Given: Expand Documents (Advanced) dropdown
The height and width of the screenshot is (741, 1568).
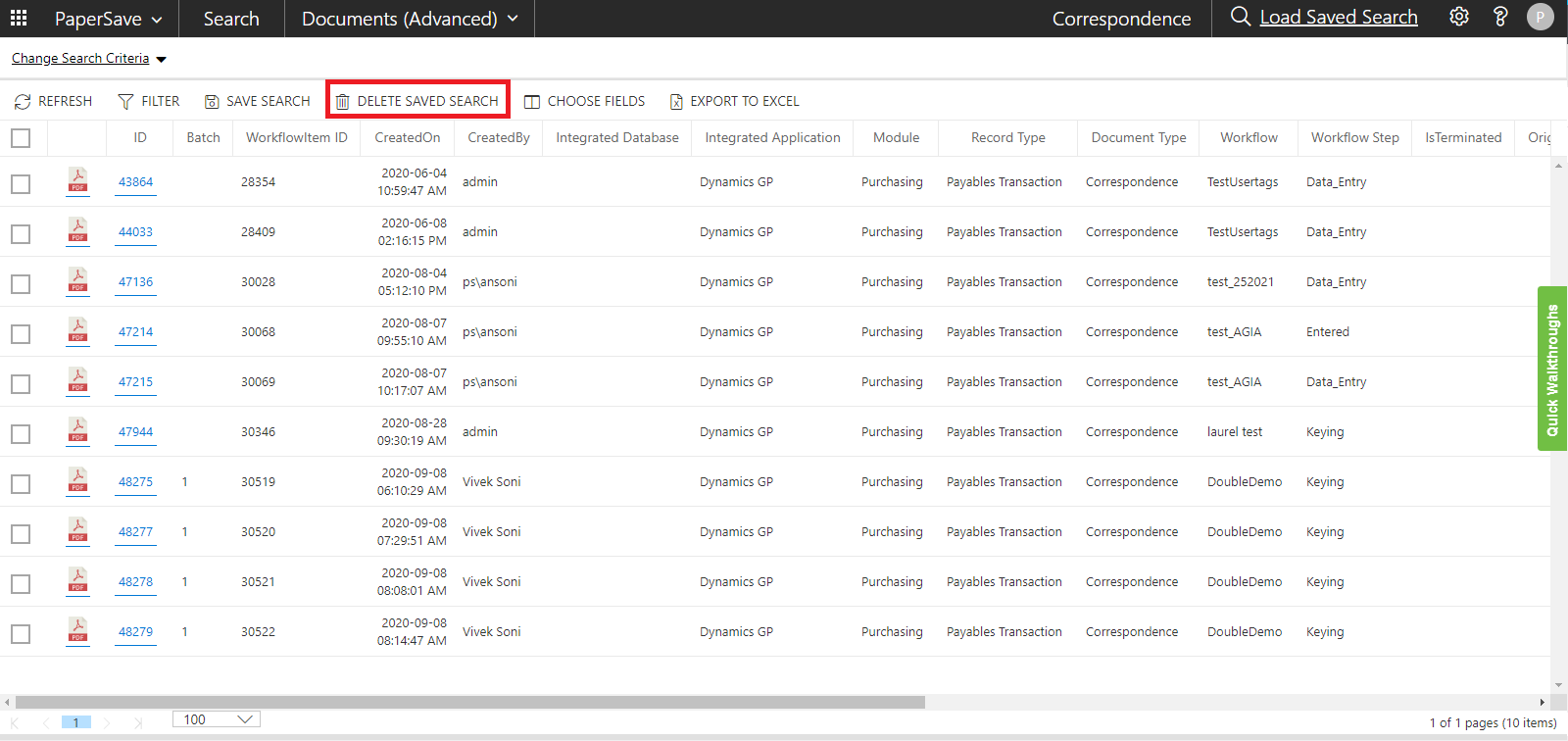Looking at the screenshot, I should point(410,19).
